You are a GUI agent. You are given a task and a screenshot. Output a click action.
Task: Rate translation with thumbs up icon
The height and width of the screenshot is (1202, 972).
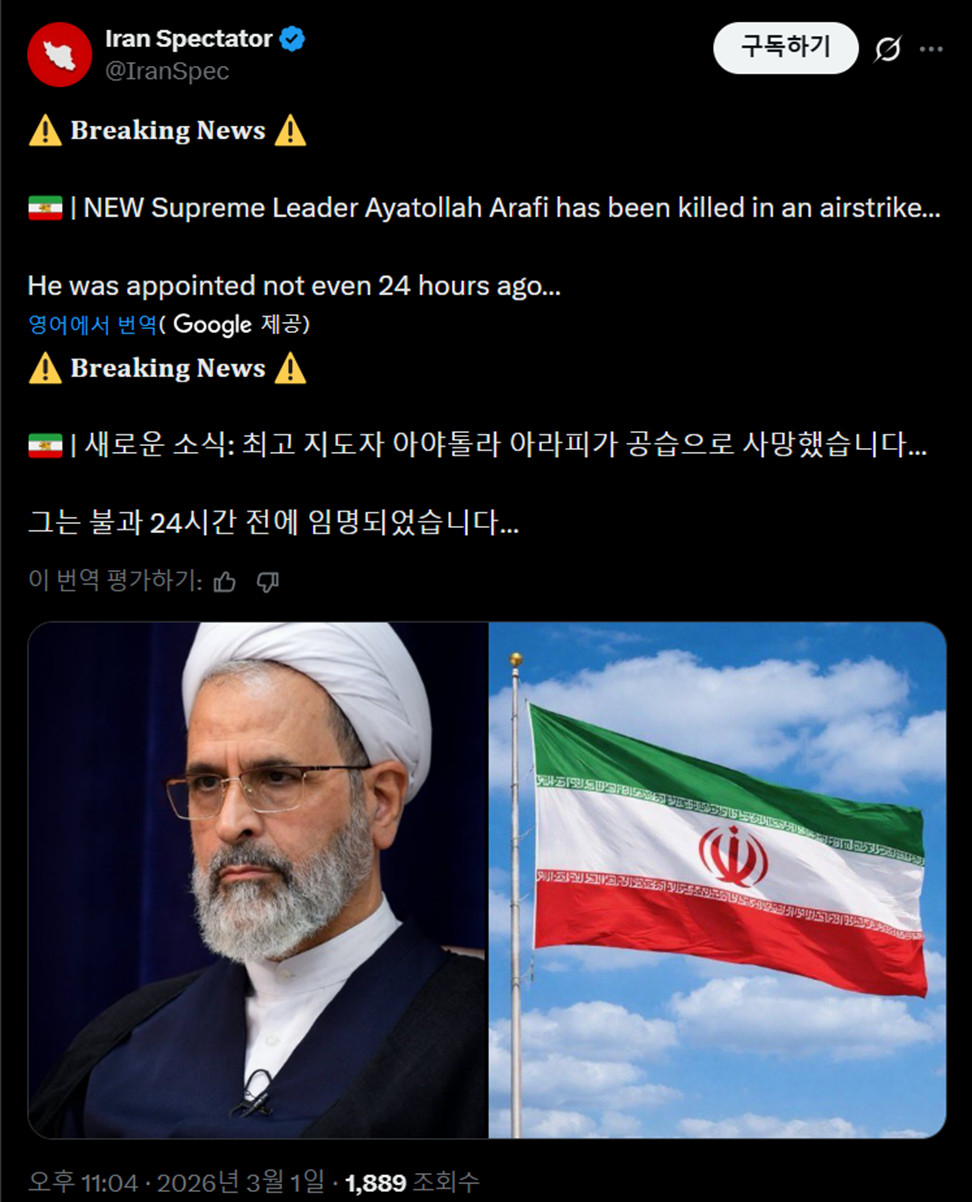[x=225, y=582]
